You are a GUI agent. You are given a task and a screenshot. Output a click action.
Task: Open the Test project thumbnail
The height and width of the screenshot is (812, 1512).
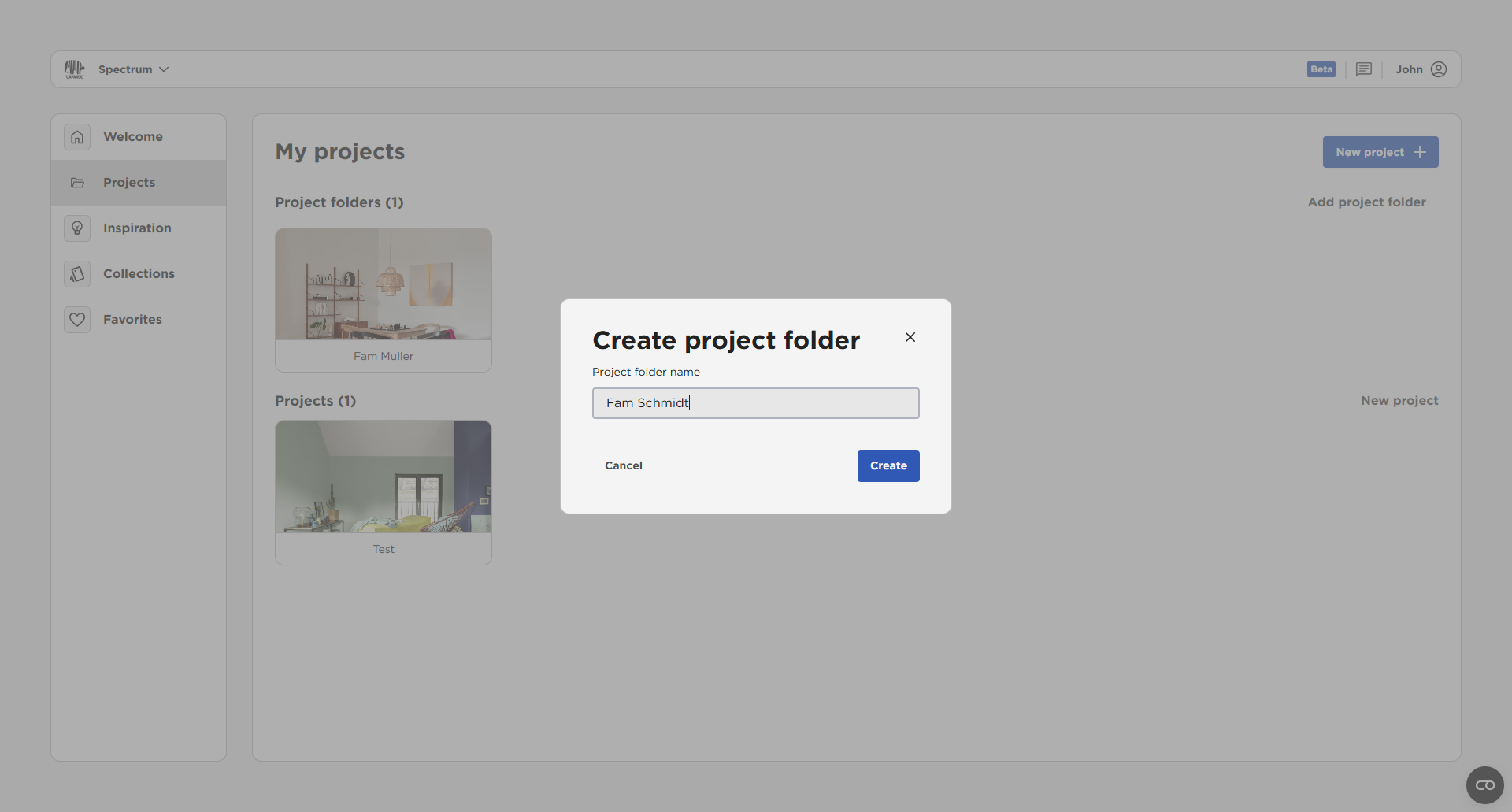383,476
